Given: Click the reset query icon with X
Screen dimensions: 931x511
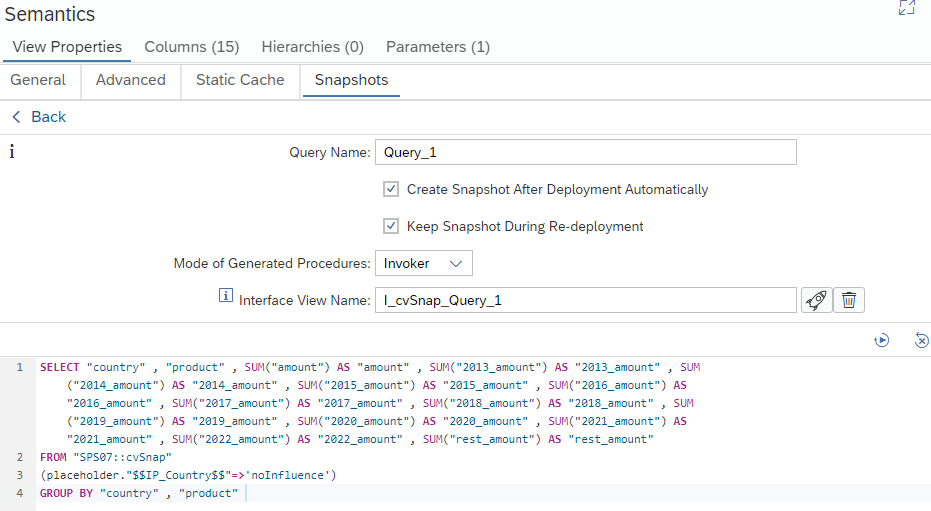Looking at the screenshot, I should pyautogui.click(x=921, y=341).
